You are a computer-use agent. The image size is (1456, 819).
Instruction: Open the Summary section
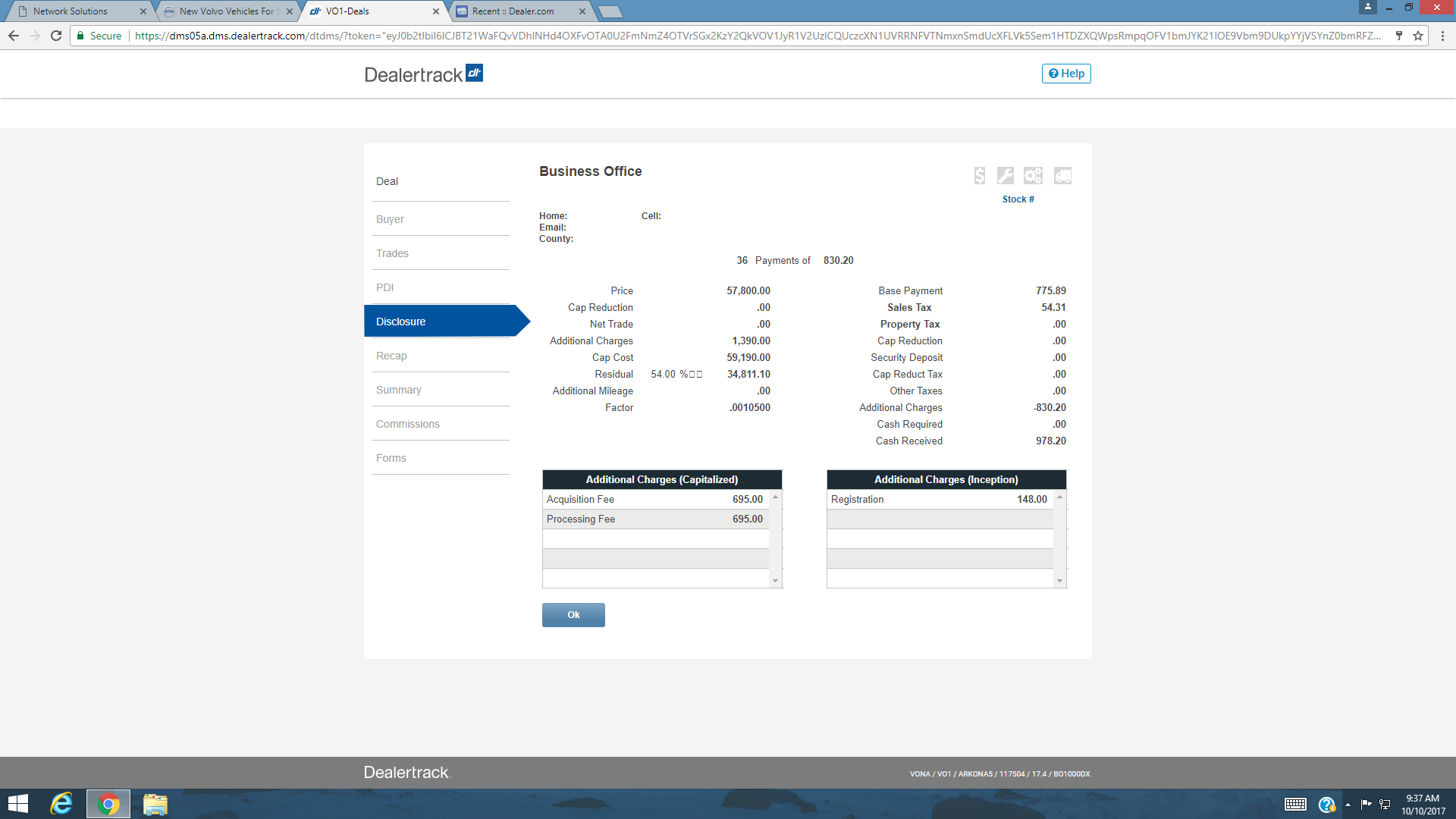[398, 390]
